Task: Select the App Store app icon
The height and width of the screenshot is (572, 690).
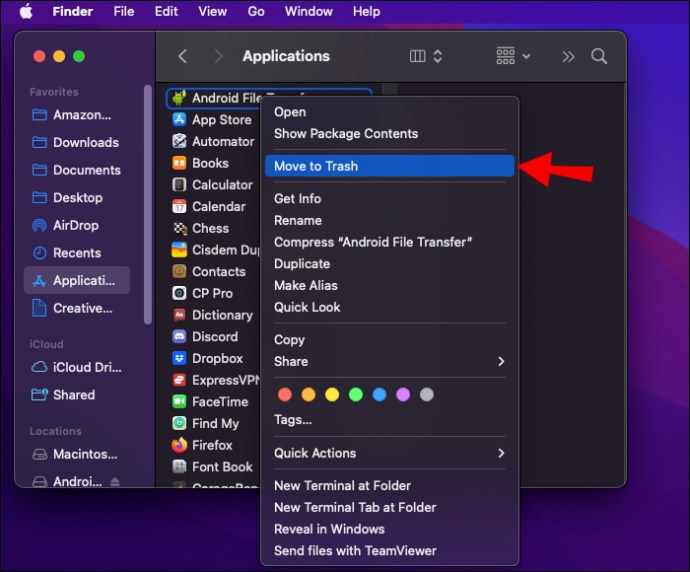Action: [x=179, y=119]
